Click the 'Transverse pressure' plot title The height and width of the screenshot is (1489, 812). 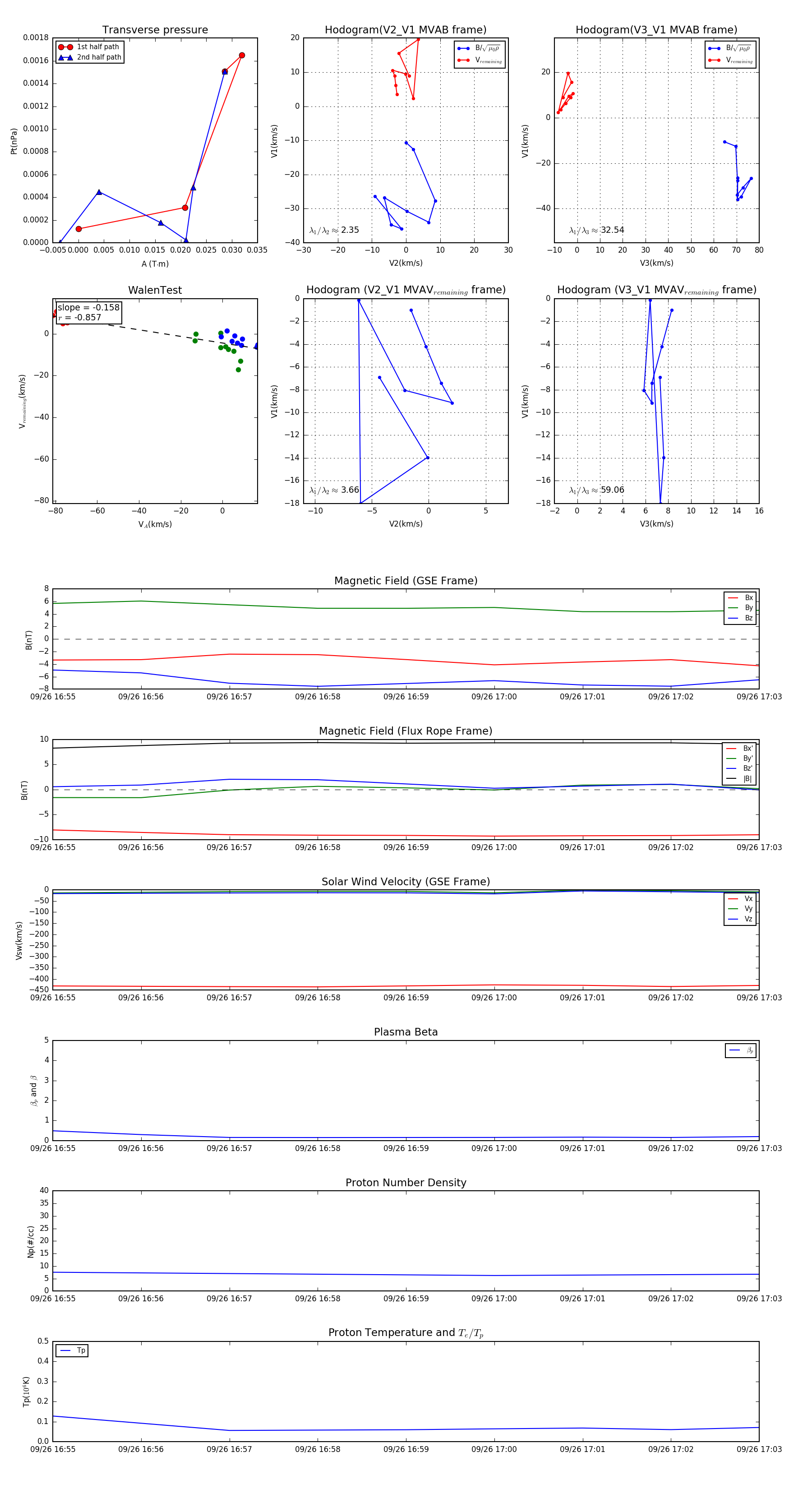coord(155,30)
